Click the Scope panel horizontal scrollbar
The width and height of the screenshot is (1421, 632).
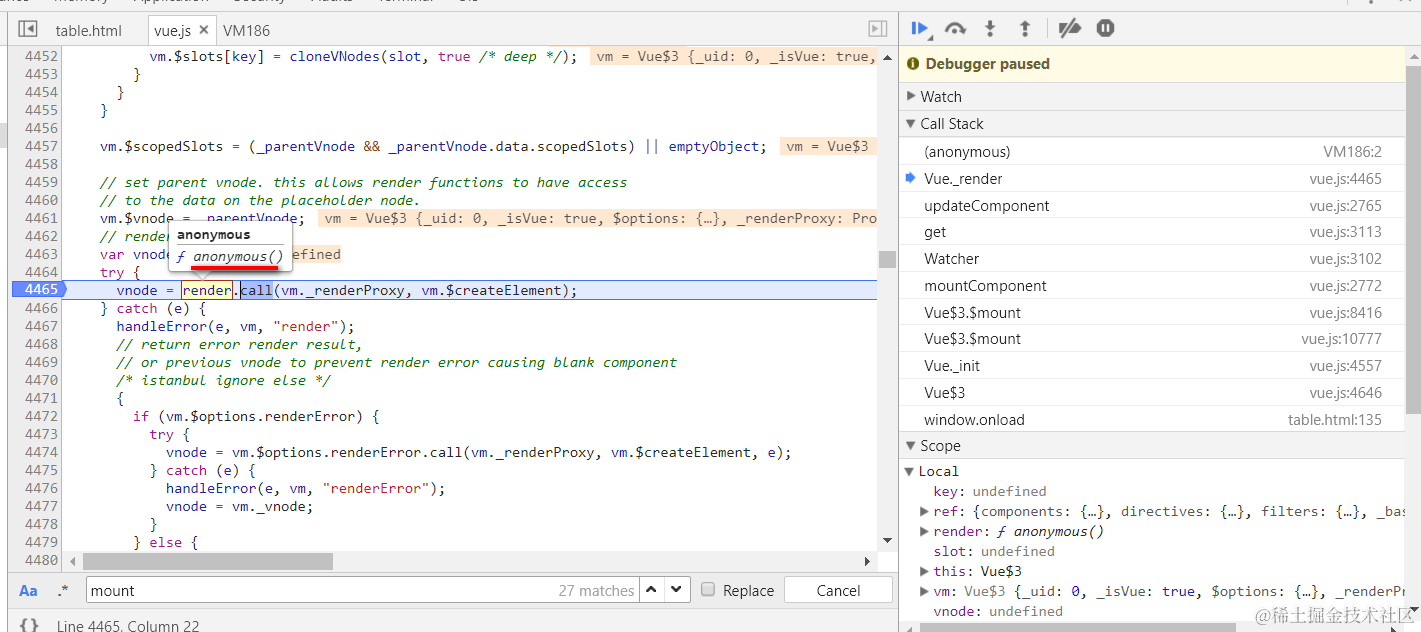tap(1080, 627)
